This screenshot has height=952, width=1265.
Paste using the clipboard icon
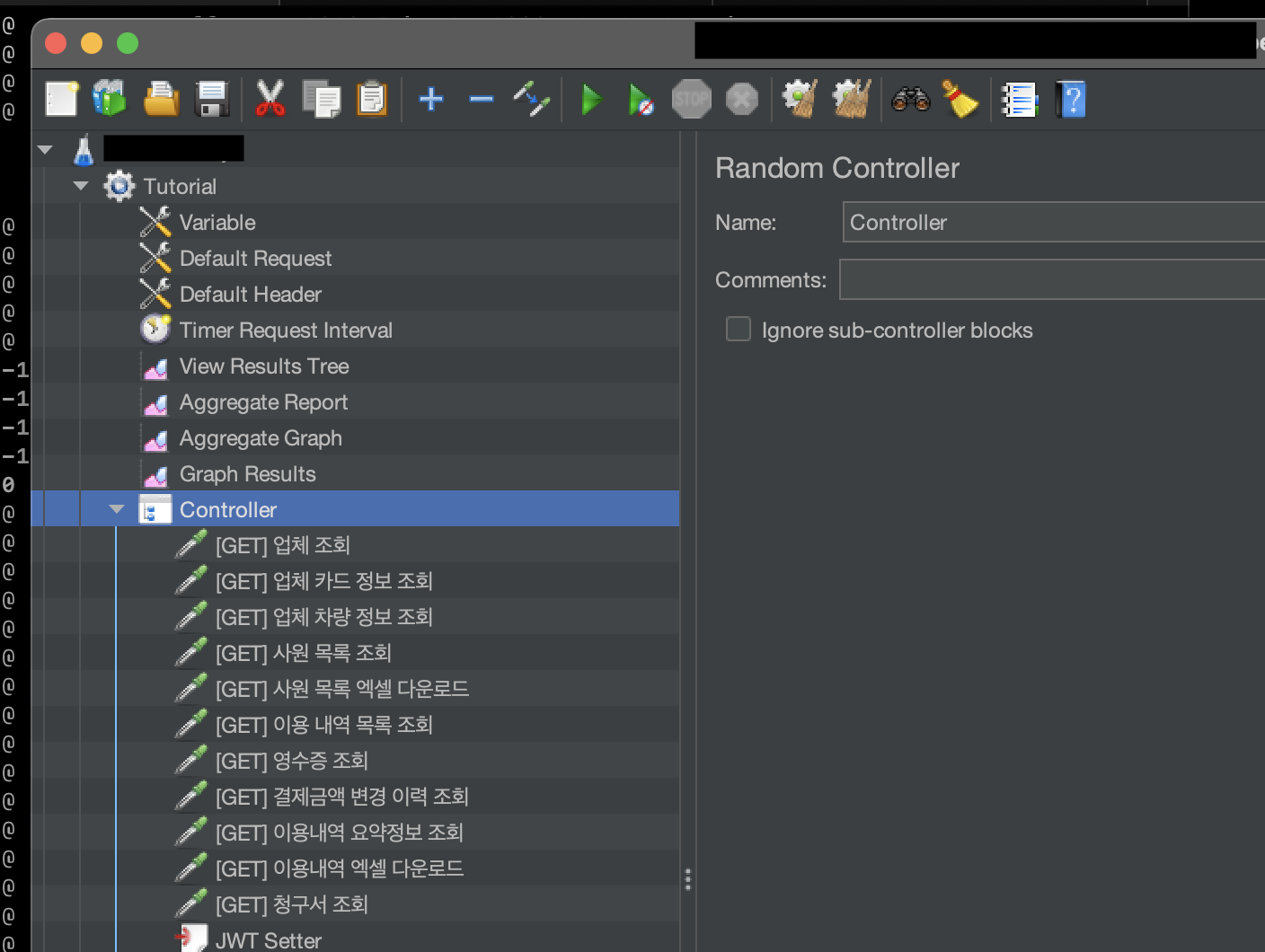(372, 99)
